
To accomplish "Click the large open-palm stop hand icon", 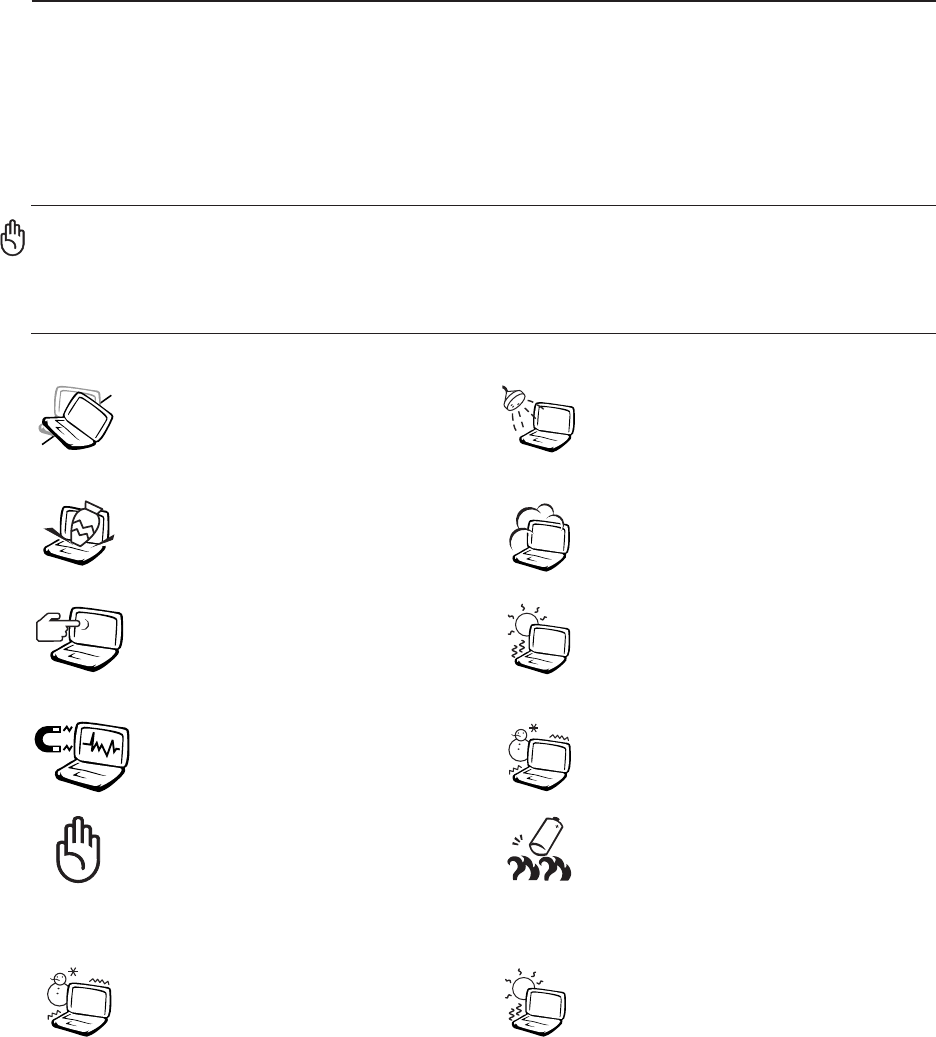I will tap(78, 850).
